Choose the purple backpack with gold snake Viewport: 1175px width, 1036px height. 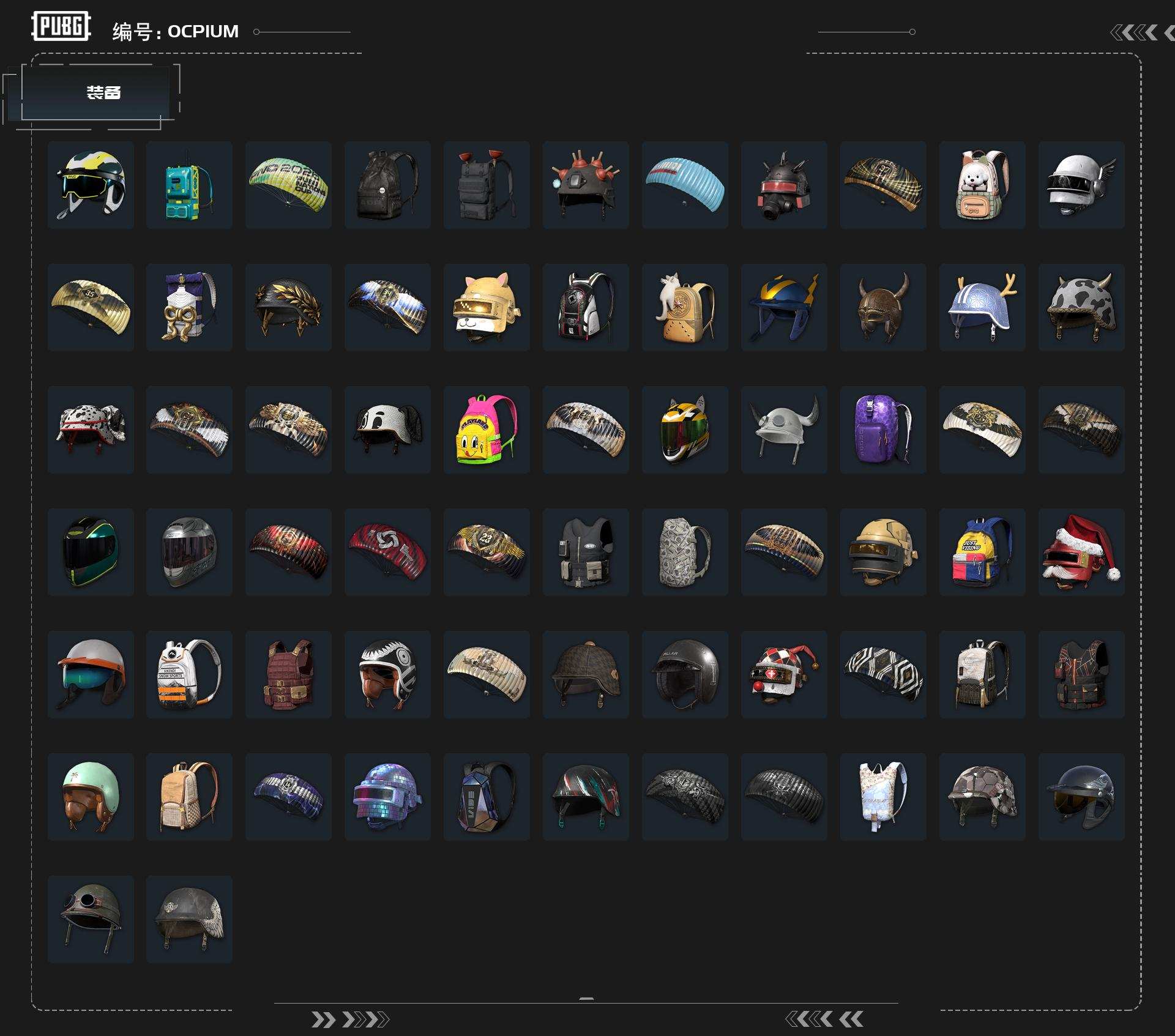(189, 307)
